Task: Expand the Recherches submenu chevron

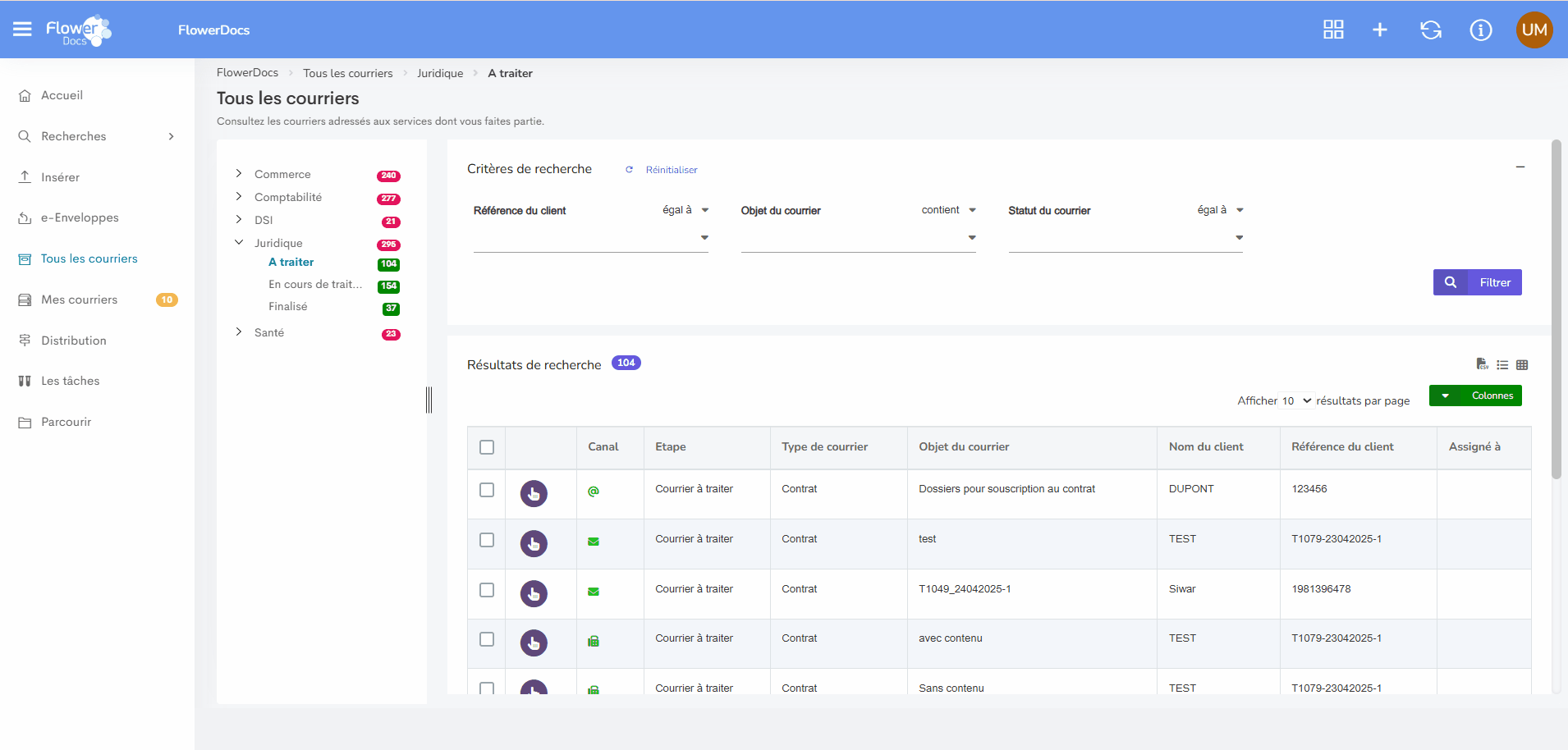Action: point(172,136)
